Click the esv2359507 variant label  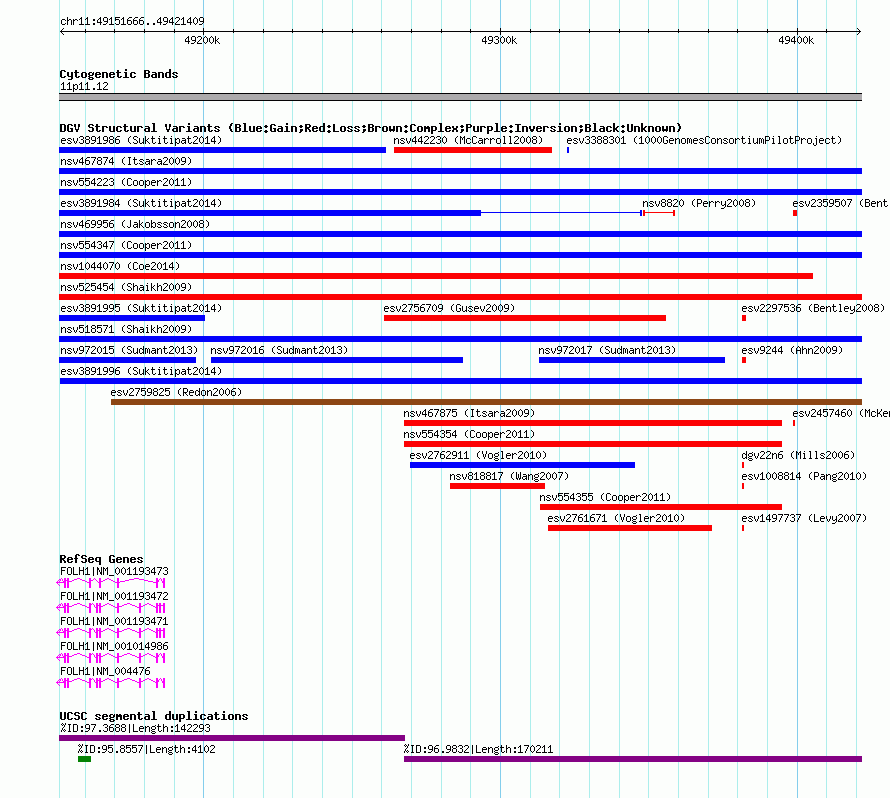[x=841, y=203]
